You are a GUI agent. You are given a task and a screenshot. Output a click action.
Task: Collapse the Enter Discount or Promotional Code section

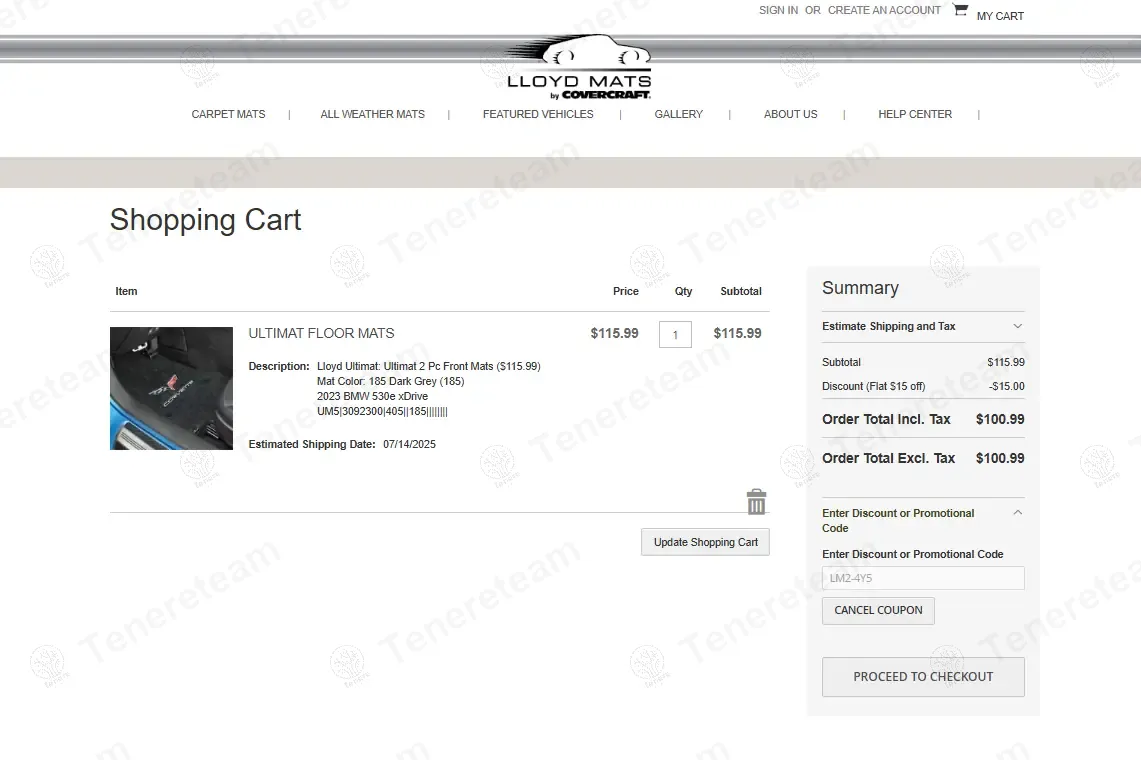(1017, 513)
